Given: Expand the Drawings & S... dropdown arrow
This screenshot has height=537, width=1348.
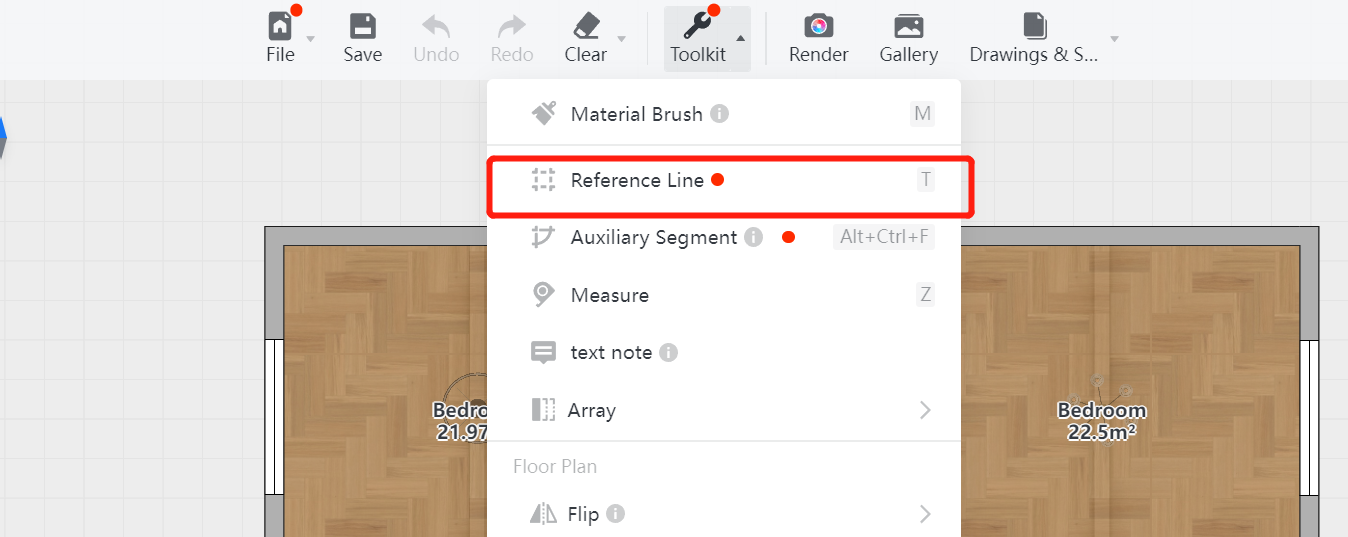Looking at the screenshot, I should tap(1114, 39).
